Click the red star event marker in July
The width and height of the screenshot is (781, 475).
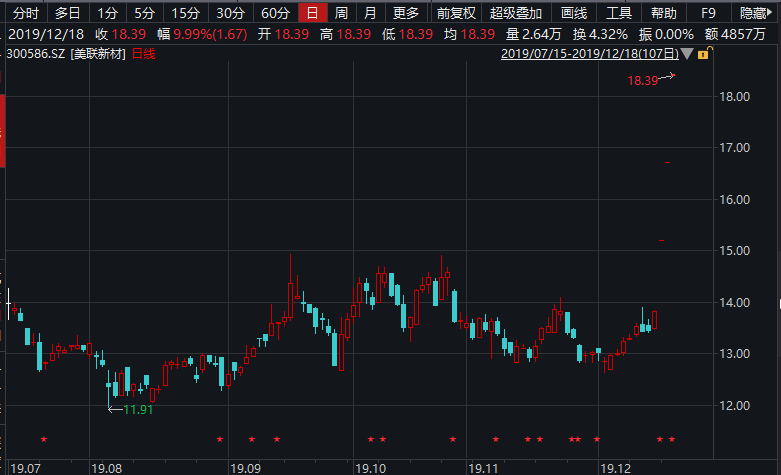point(44,439)
